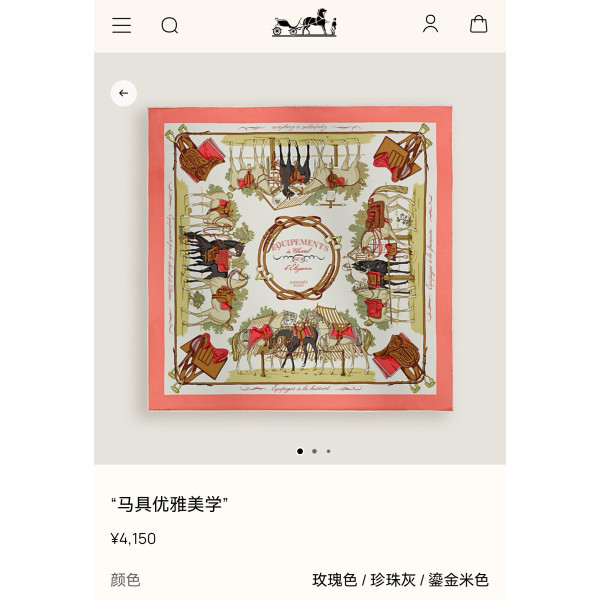Go home via the Hermès carriage logo

(304, 23)
